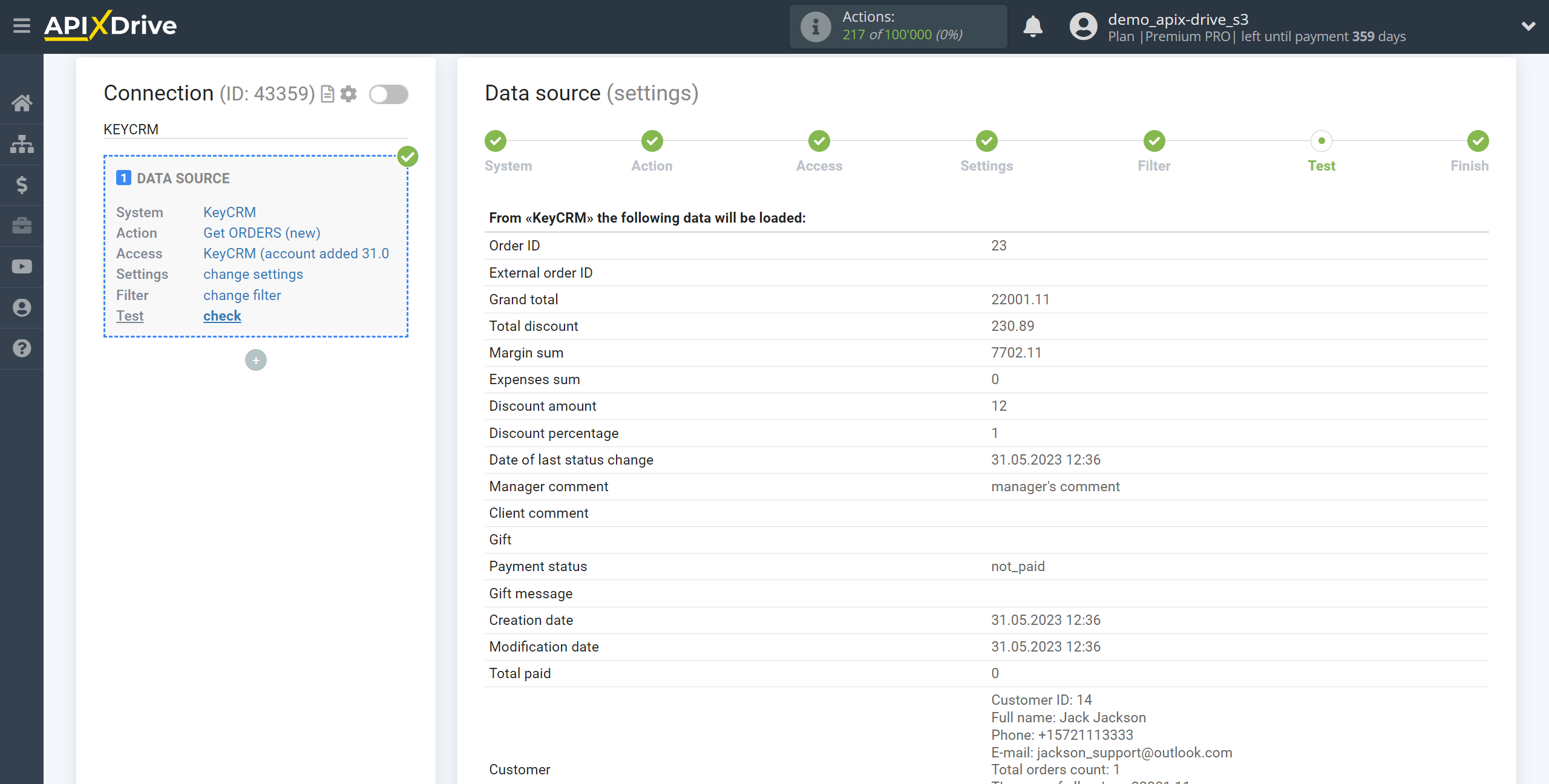Open connection settings gear icon
Screen dimensions: 1549x784
pos(349,94)
